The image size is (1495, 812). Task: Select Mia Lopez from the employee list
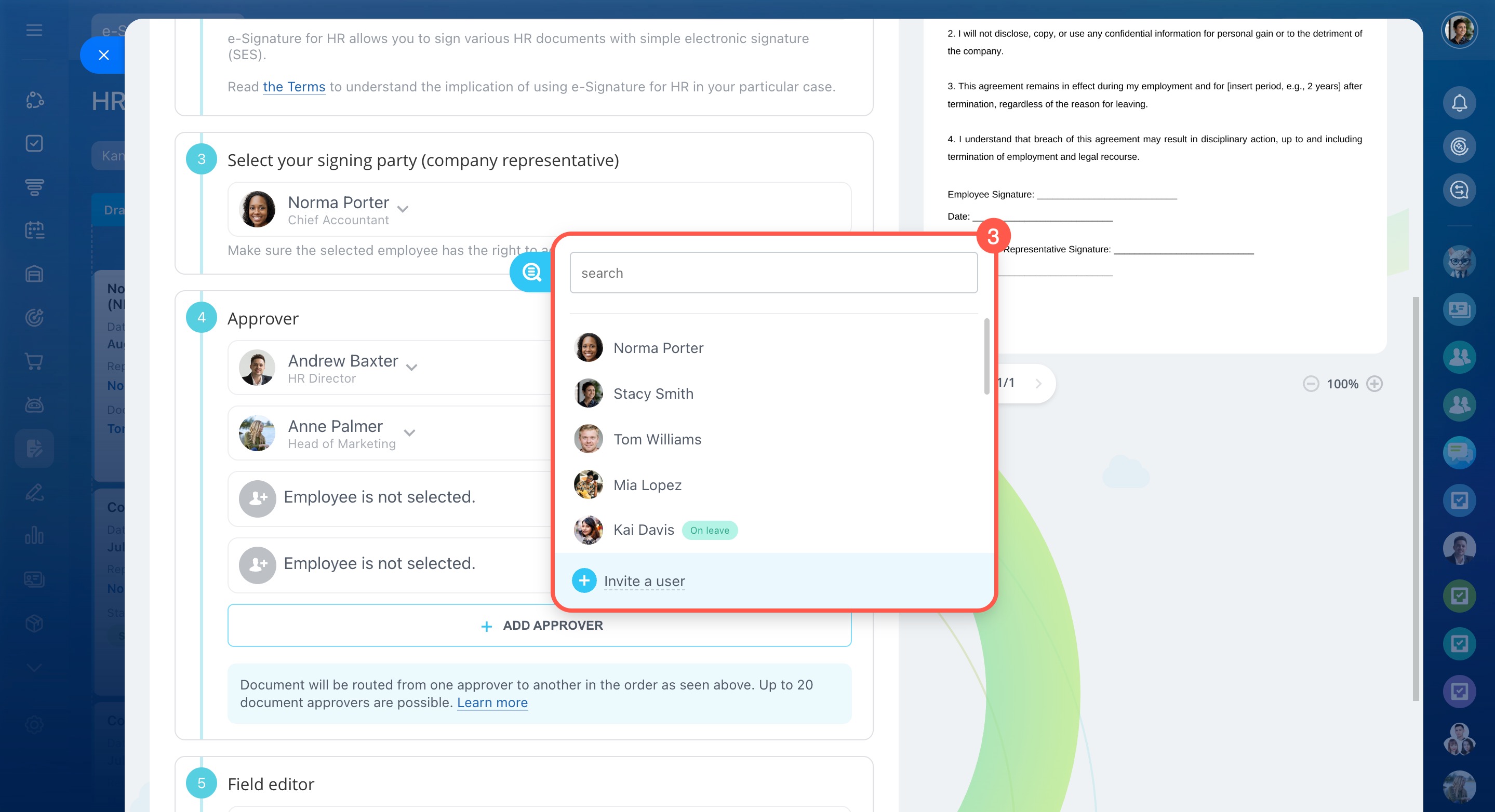coord(773,484)
